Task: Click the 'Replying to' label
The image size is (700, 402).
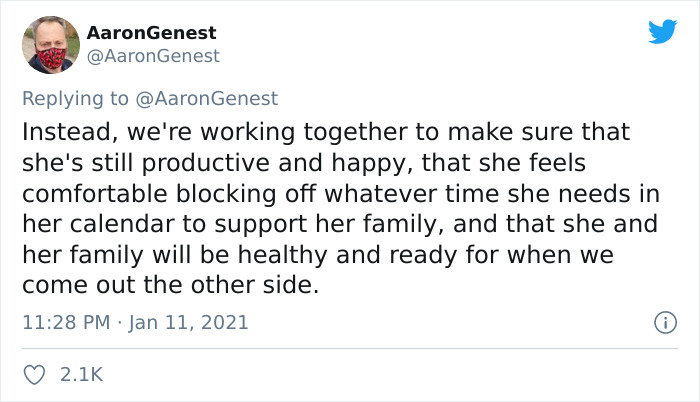Action: [x=75, y=99]
